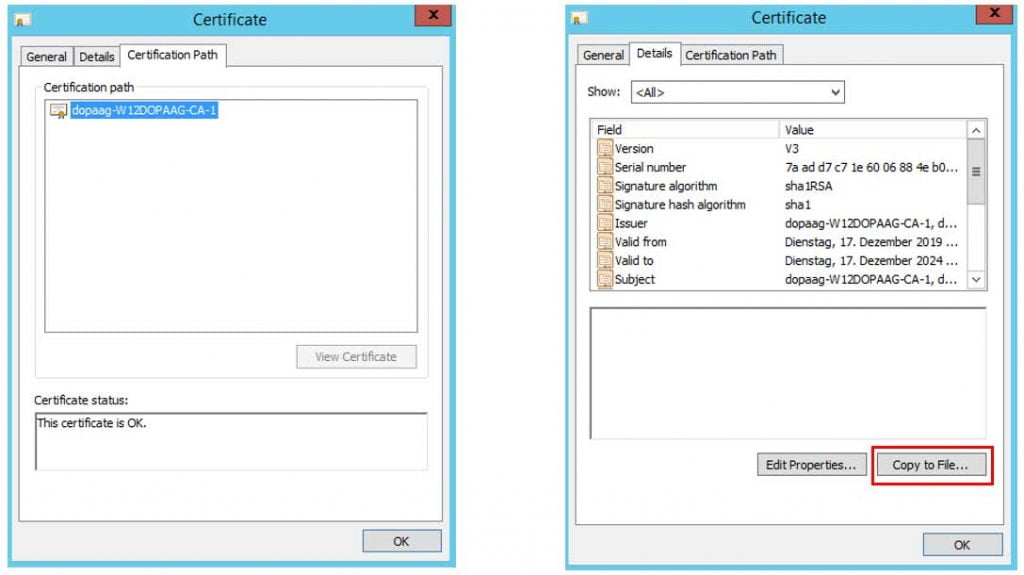This screenshot has height=575, width=1024.
Task: Select the Subject row label
Action: click(x=635, y=279)
